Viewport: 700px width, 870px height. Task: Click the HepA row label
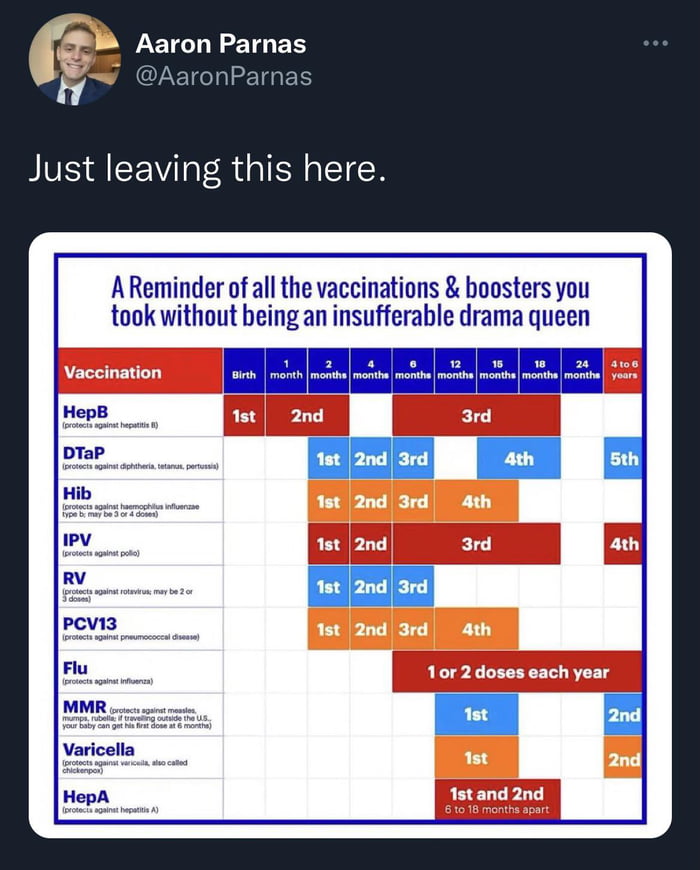click(x=86, y=795)
